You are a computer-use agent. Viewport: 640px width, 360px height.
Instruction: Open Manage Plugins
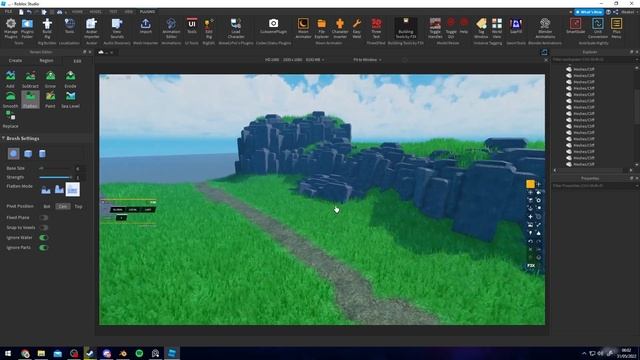[11, 28]
